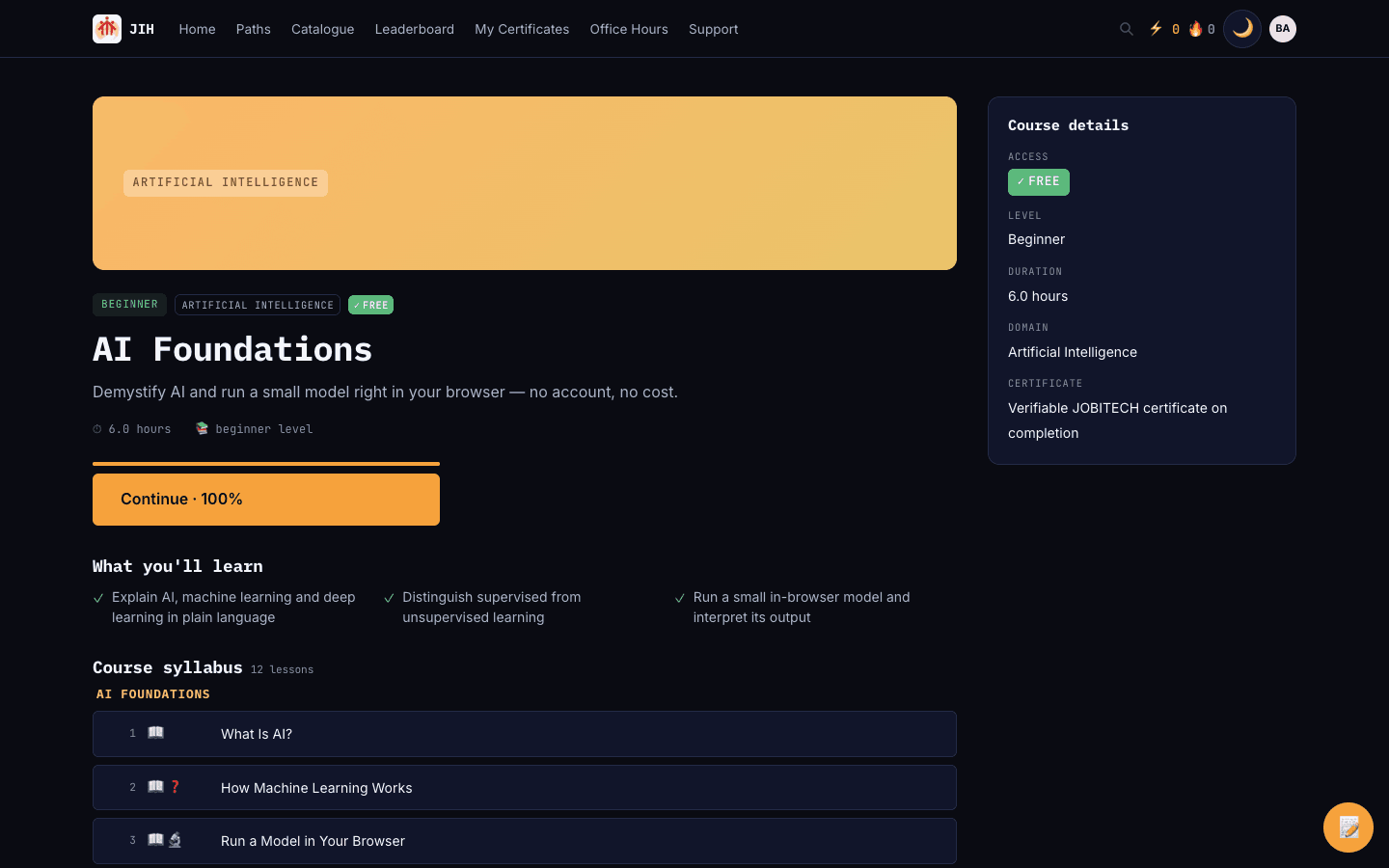The height and width of the screenshot is (868, 1389).
Task: Click the Demystify AI description line
Action: (385, 392)
